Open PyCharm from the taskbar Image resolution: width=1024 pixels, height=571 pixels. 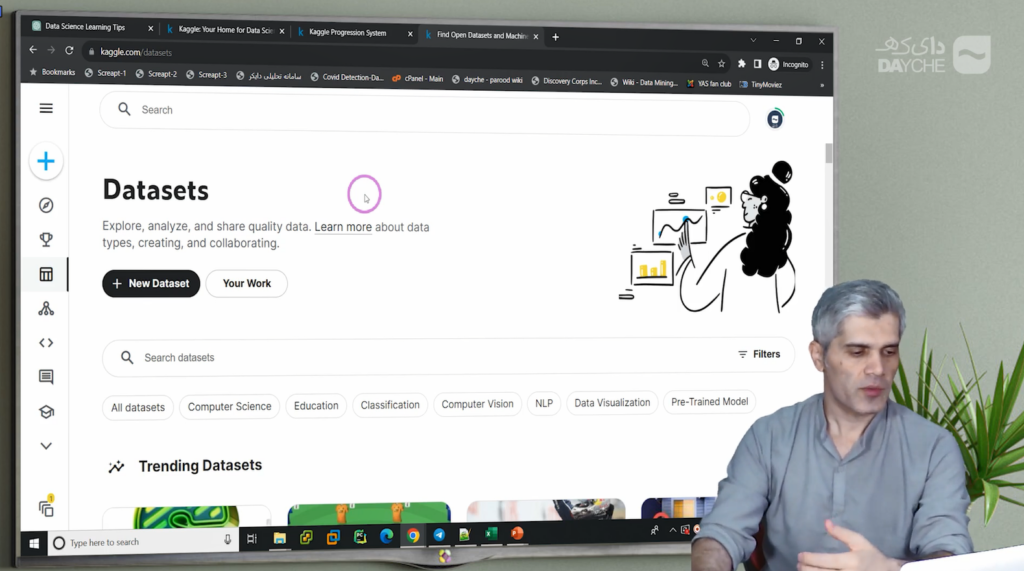click(x=359, y=536)
